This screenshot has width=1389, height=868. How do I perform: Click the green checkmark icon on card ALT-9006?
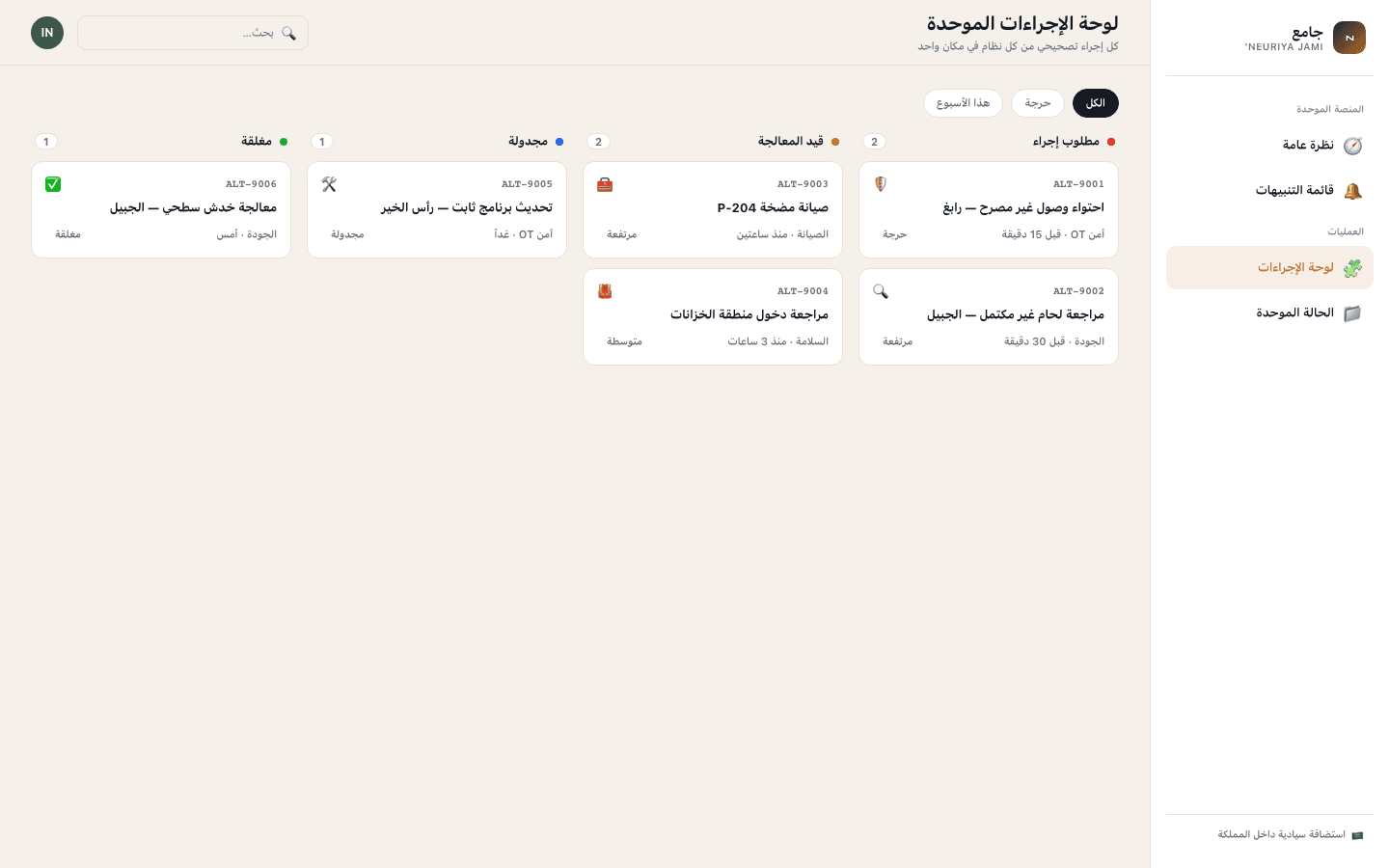click(53, 184)
